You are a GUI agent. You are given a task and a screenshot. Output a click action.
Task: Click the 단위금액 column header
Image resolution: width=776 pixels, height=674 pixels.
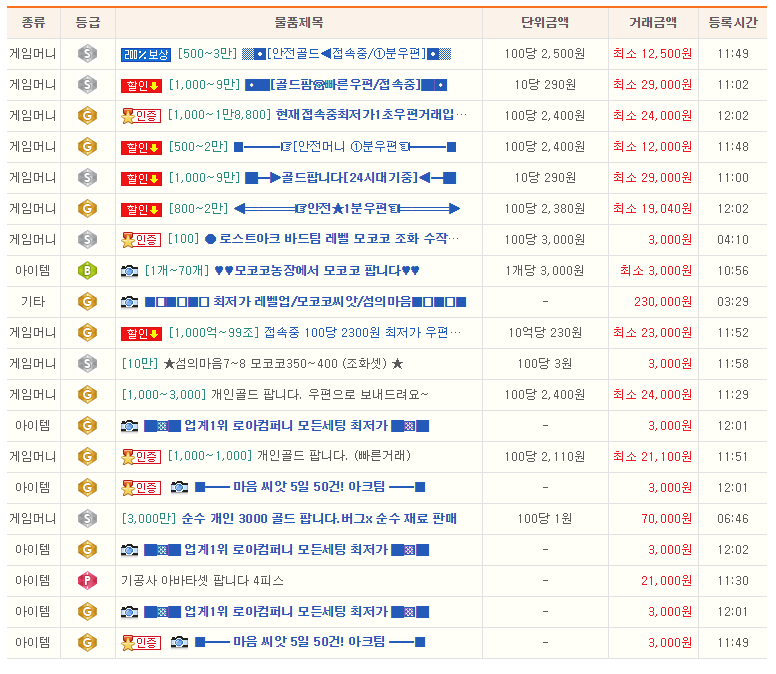544,22
